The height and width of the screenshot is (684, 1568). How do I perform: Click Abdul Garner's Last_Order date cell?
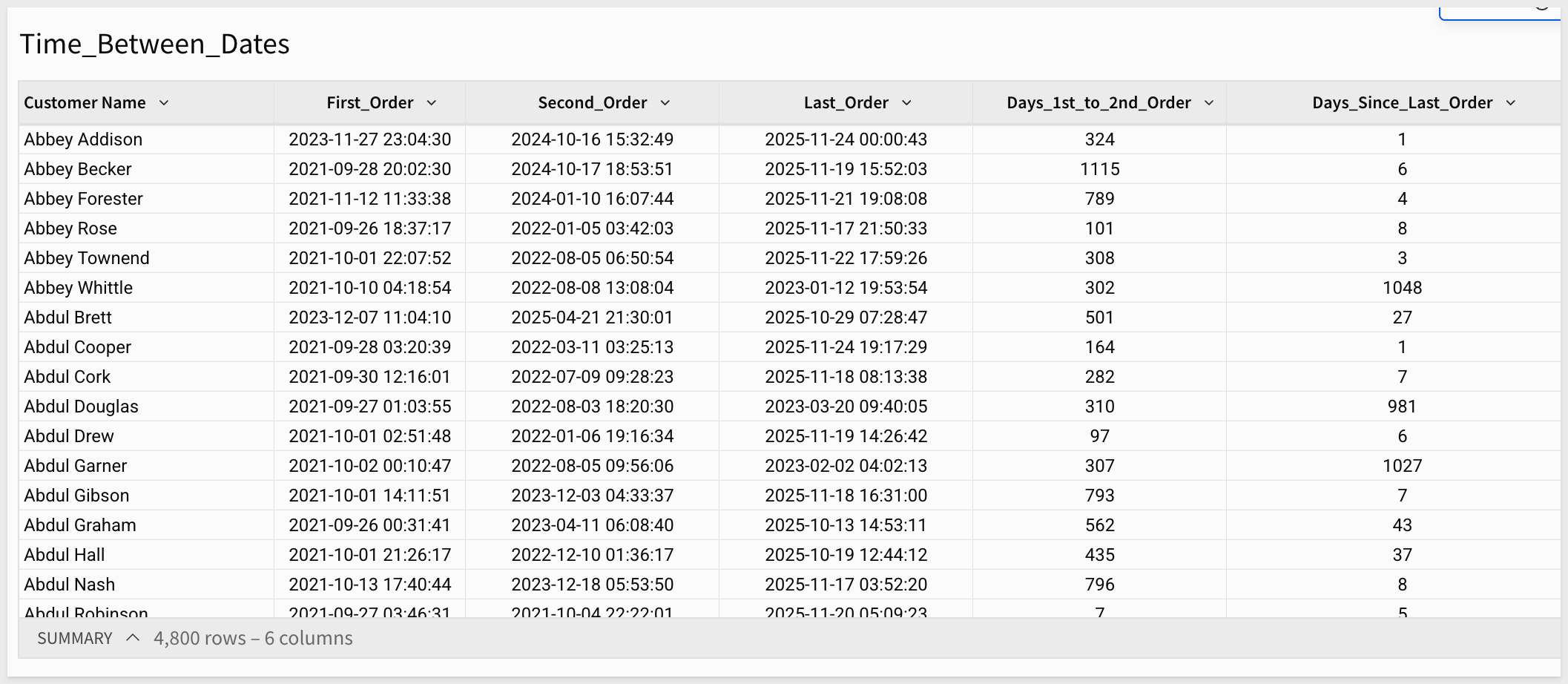pos(846,466)
